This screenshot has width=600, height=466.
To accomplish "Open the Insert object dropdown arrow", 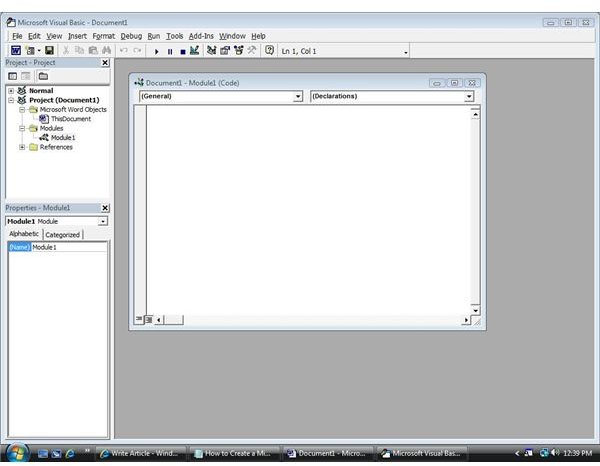I will click(39, 51).
